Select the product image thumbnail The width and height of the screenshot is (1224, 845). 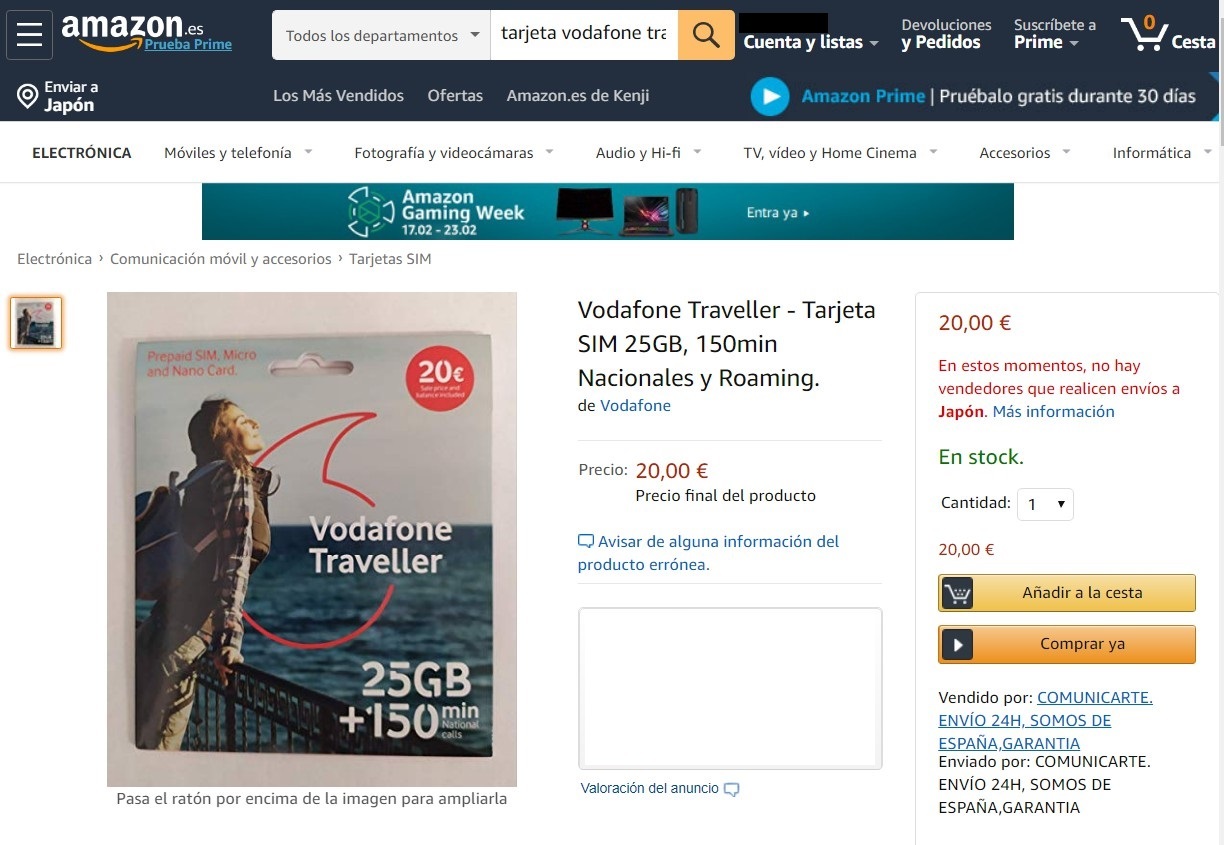[x=36, y=323]
